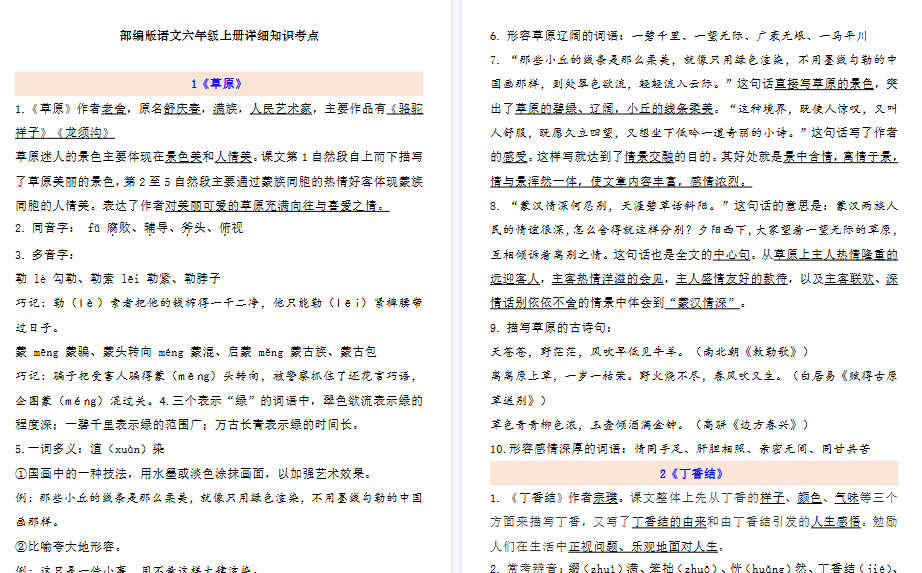Image resolution: width=922 pixels, height=573 pixels.
Task: Select the section heading 1《草原》
Action: pyautogui.click(x=216, y=84)
